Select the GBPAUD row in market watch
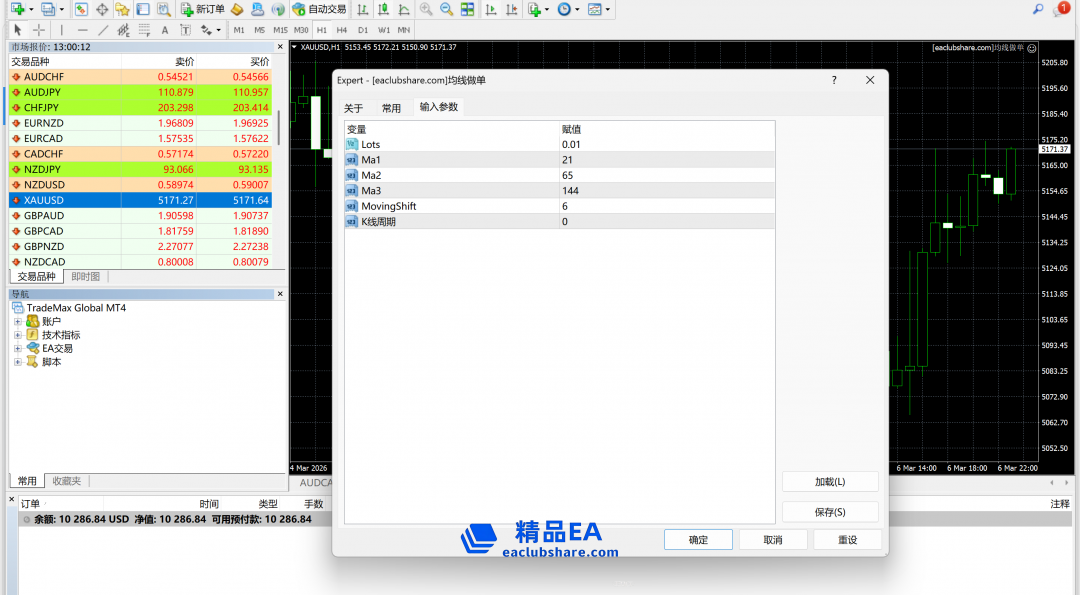Screen dimensions: 1080x595 click(x=140, y=216)
